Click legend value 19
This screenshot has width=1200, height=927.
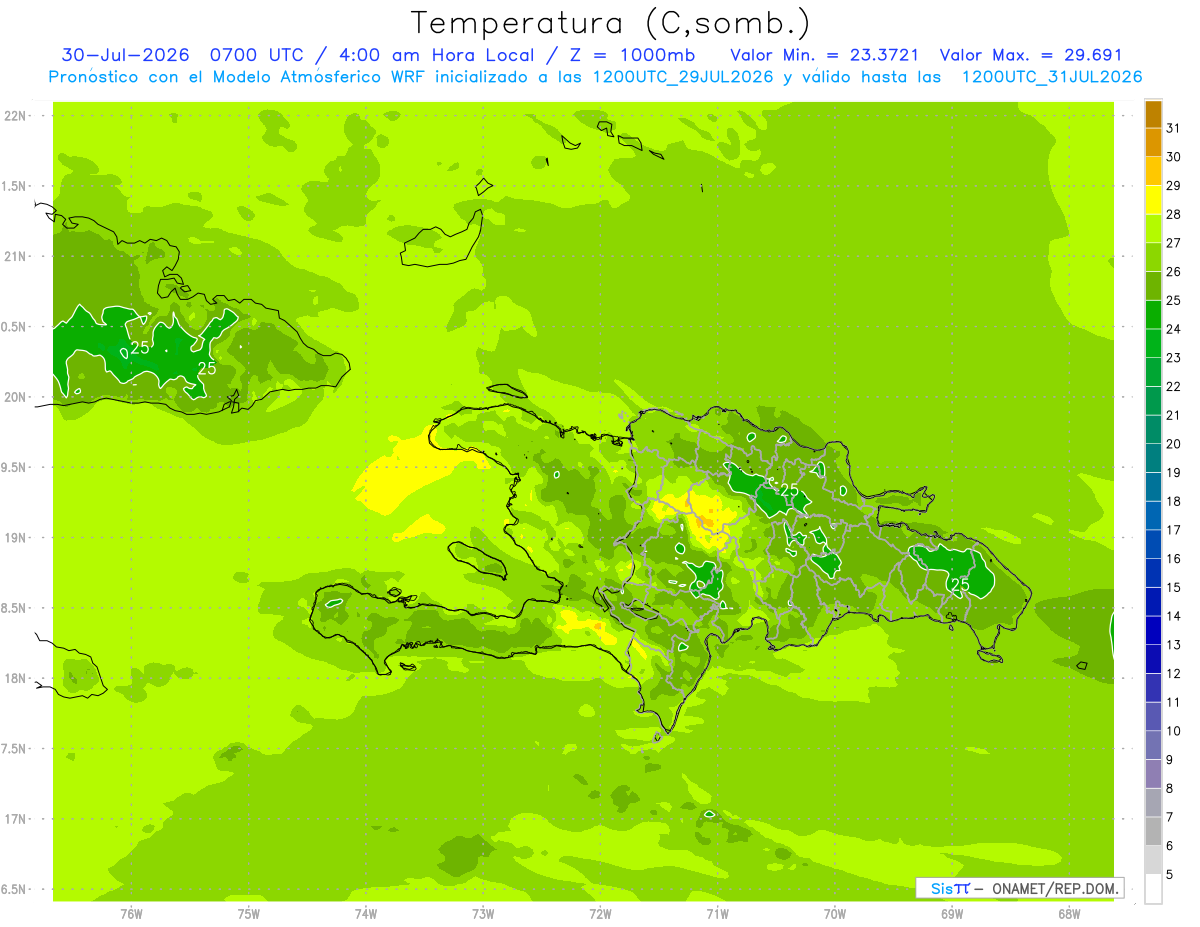(x=1173, y=473)
